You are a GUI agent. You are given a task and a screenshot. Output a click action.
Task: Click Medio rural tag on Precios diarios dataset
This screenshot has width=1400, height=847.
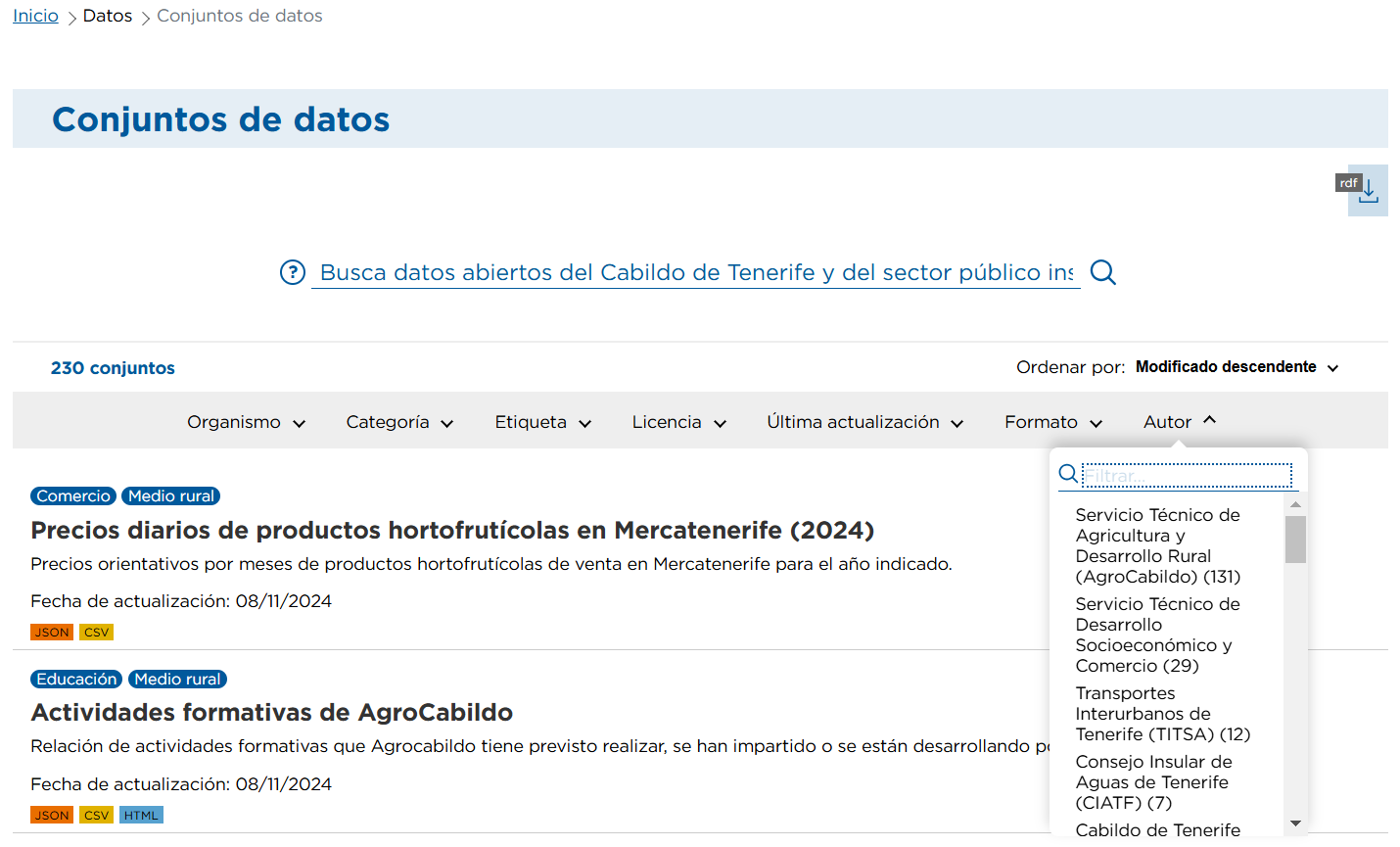tap(171, 496)
